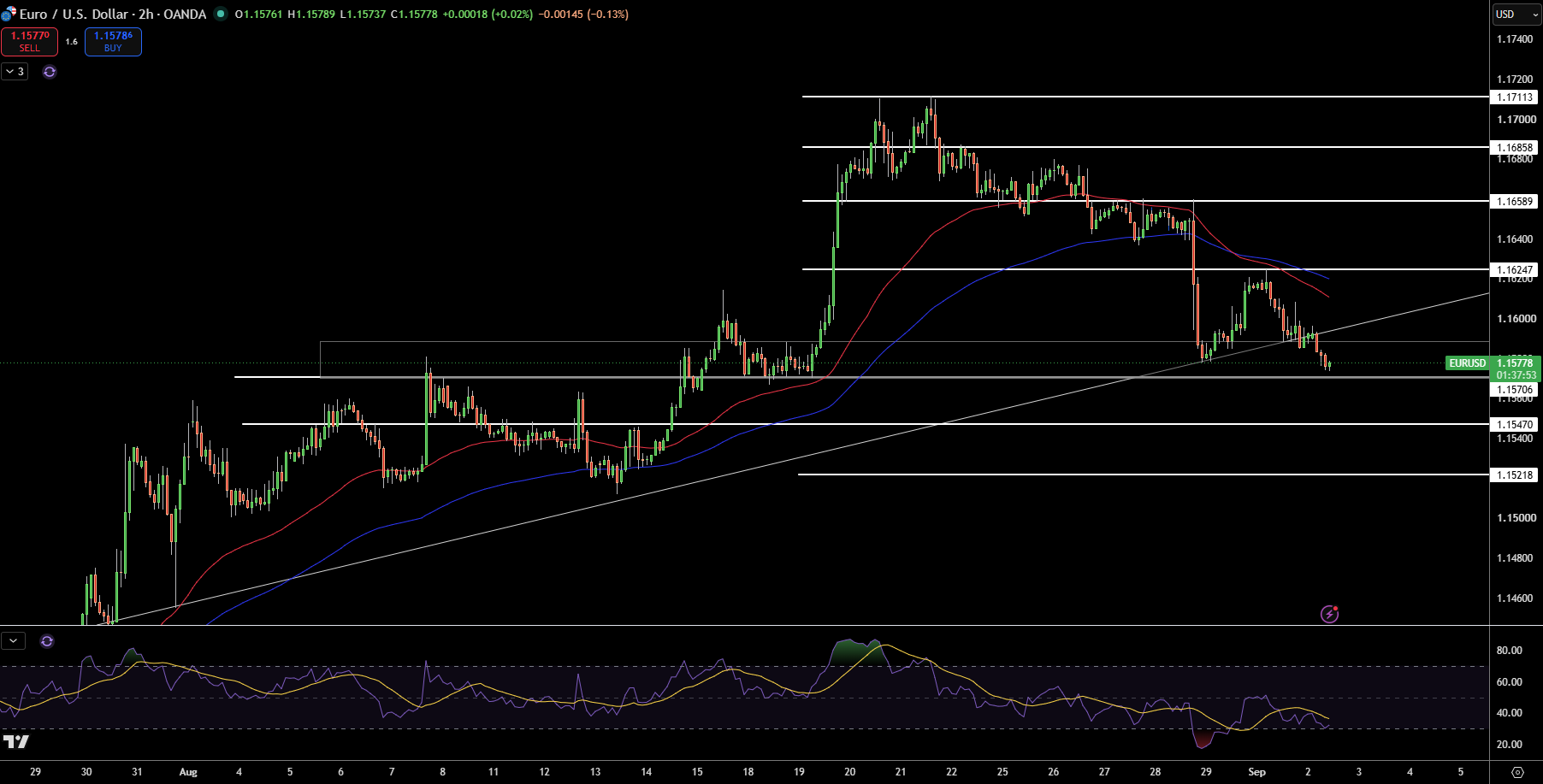Select the 1.15706 price level label
This screenshot has width=1543, height=784.
1514,390
